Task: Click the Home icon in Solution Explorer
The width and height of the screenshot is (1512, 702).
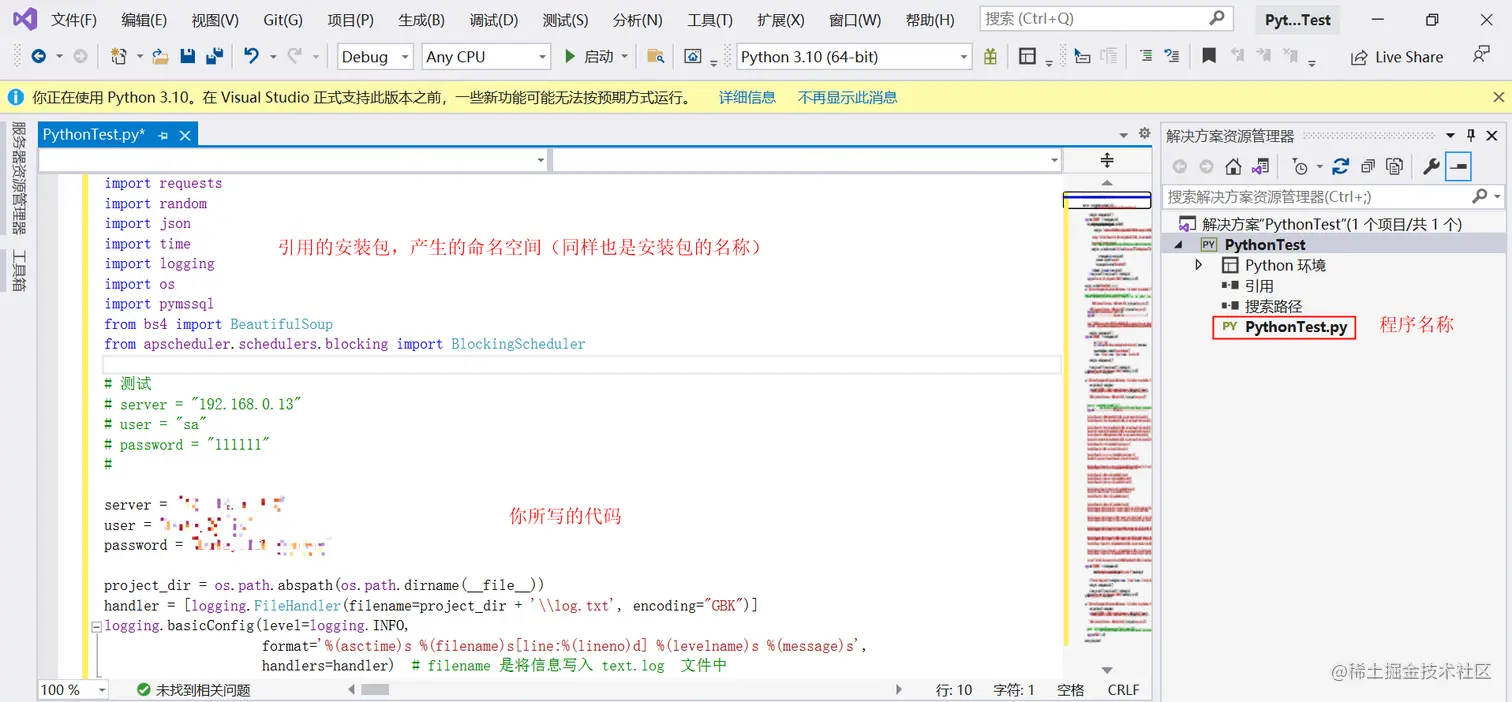Action: click(x=1234, y=167)
